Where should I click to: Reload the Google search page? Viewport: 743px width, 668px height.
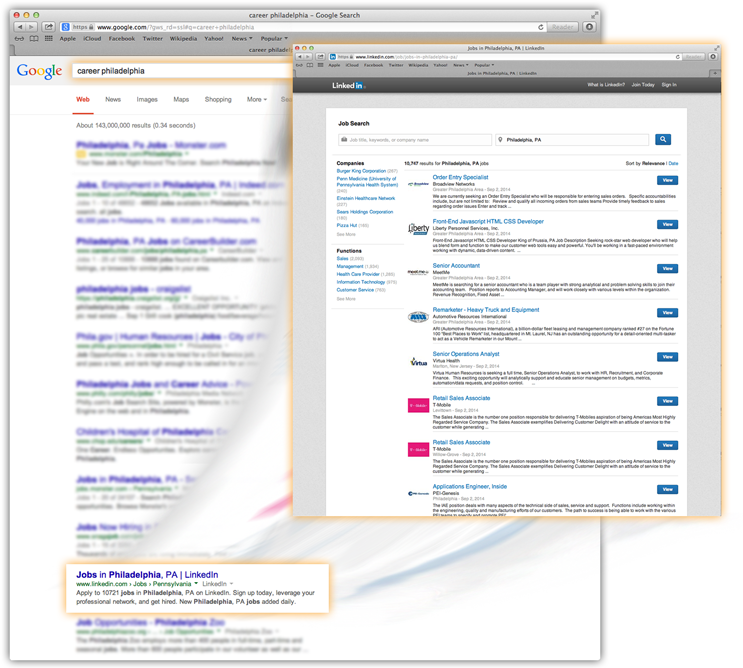tap(541, 27)
